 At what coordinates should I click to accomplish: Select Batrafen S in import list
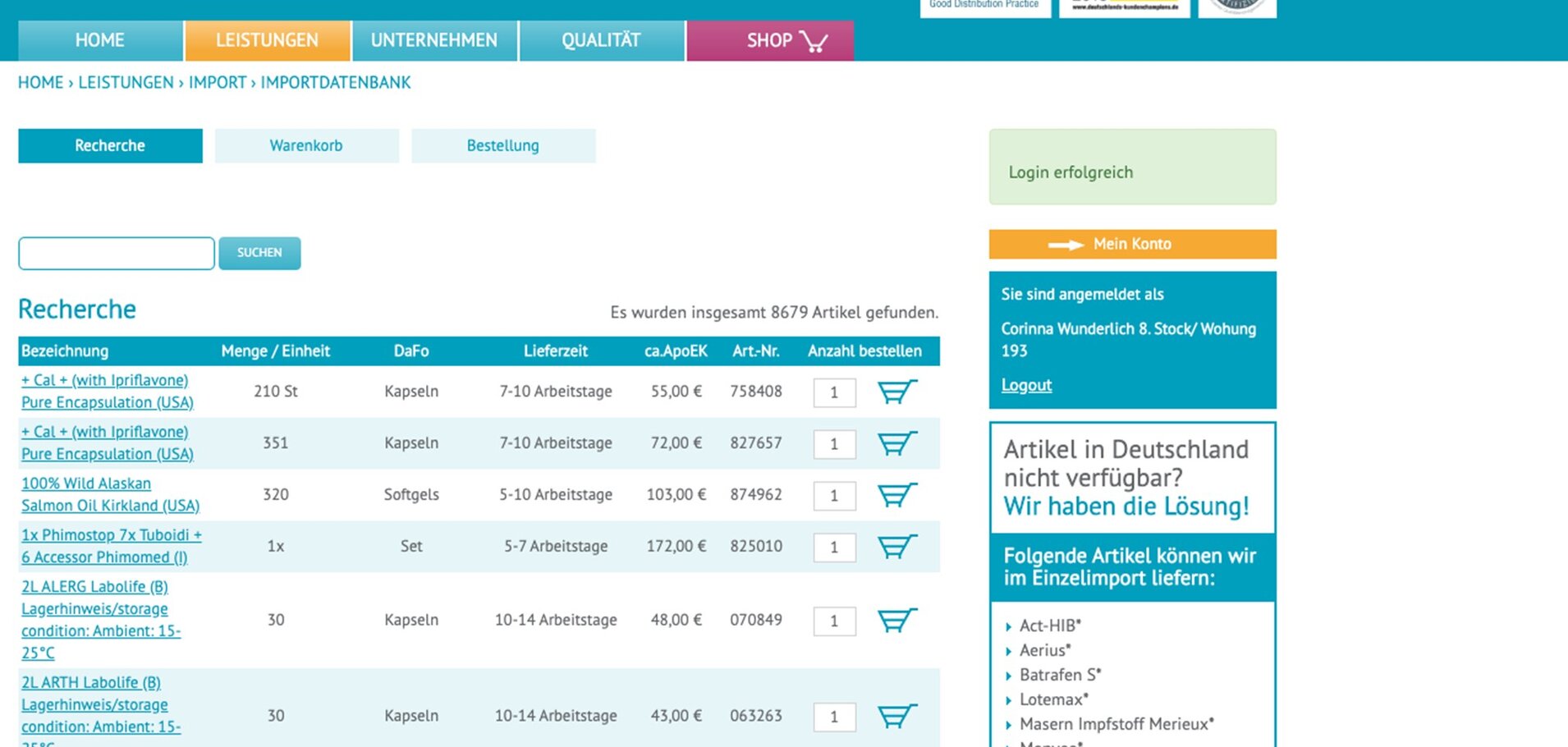click(x=1060, y=675)
